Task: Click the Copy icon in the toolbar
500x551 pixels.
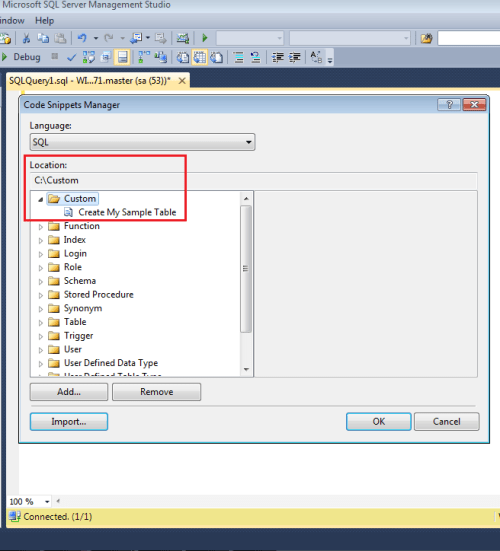Action: point(43,38)
